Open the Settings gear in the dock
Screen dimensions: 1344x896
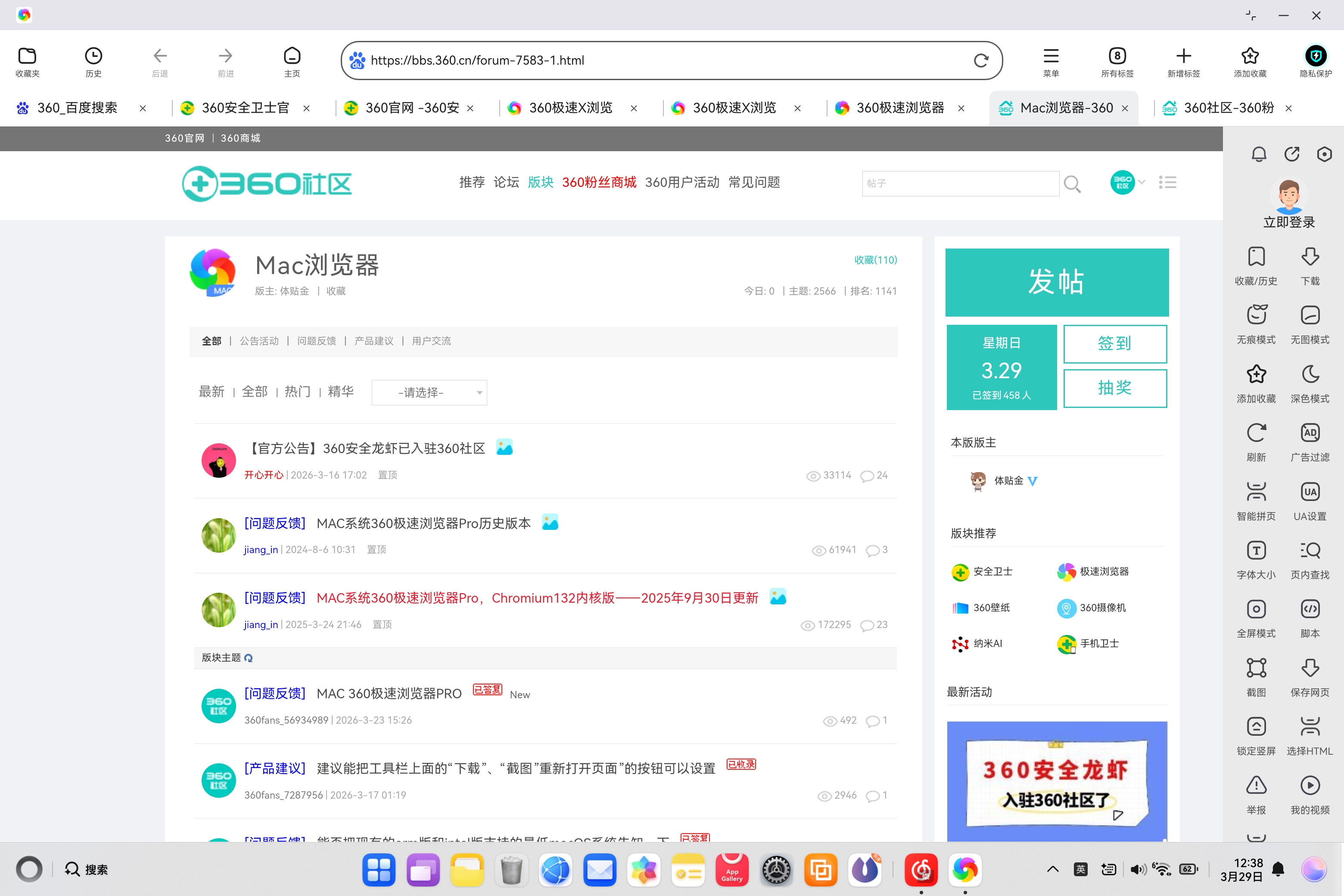click(x=776, y=870)
